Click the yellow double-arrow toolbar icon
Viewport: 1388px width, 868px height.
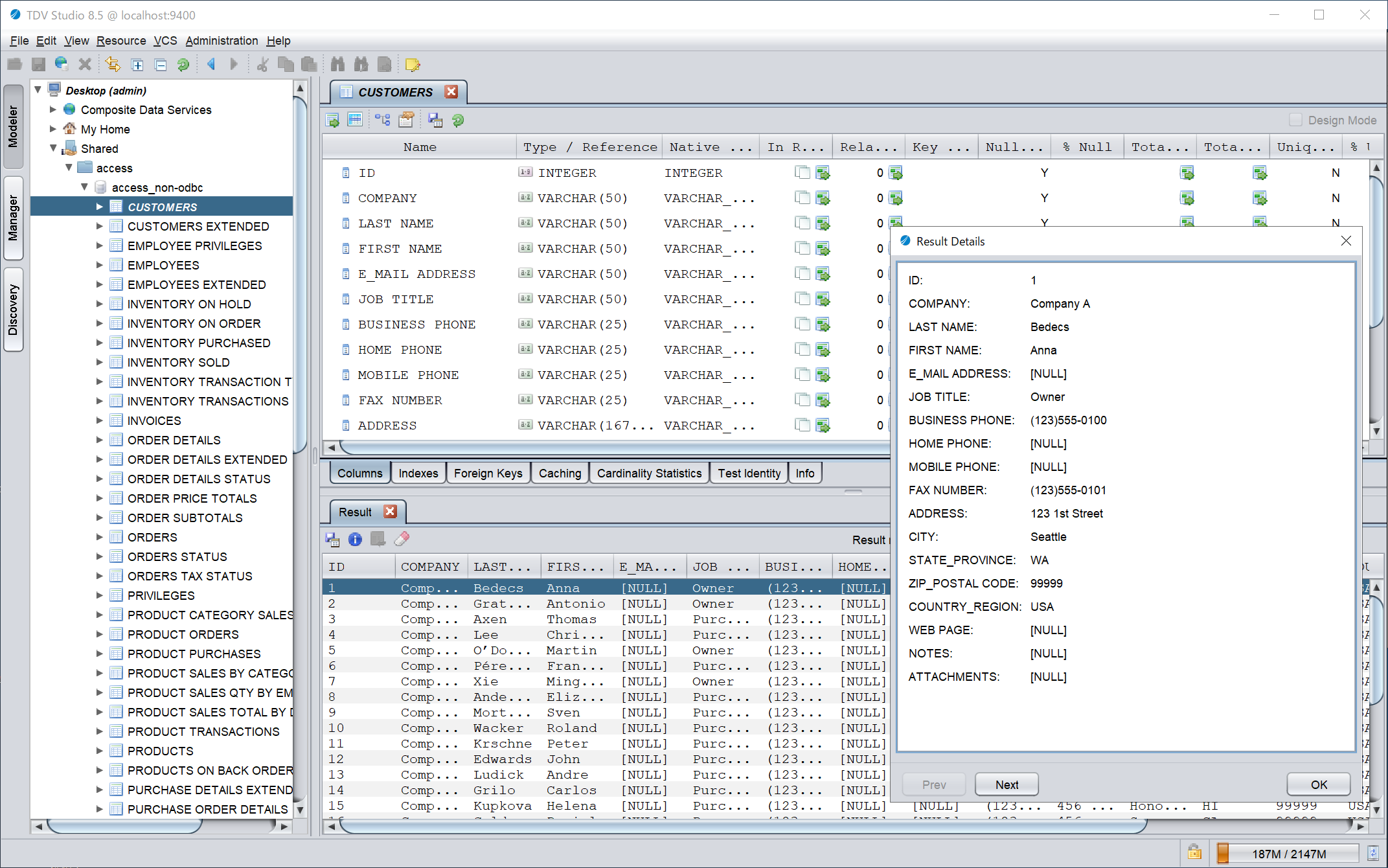tap(113, 64)
